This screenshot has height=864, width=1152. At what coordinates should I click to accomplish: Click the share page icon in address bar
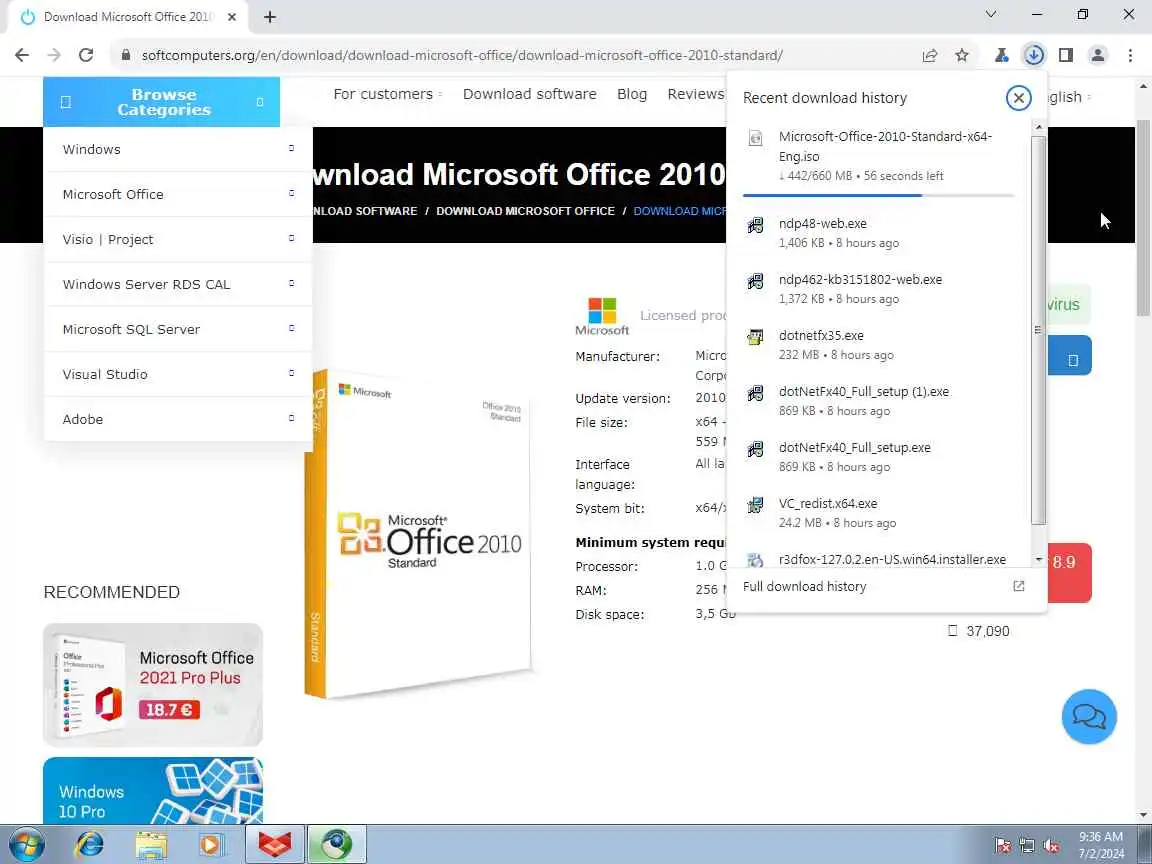(x=930, y=55)
